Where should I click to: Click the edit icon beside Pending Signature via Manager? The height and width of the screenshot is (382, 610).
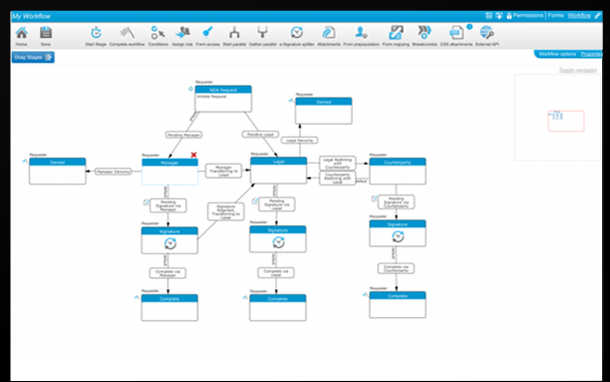pyautogui.click(x=146, y=202)
